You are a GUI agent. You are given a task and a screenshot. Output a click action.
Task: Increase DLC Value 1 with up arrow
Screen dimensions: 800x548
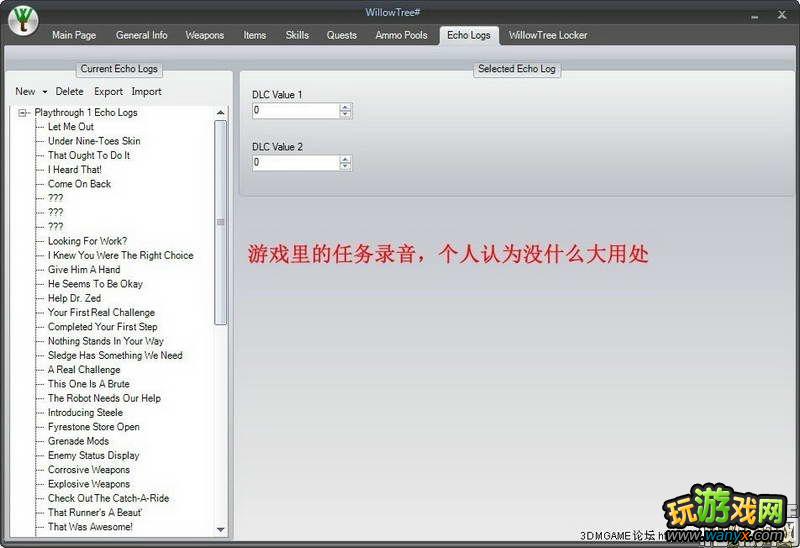point(345,107)
